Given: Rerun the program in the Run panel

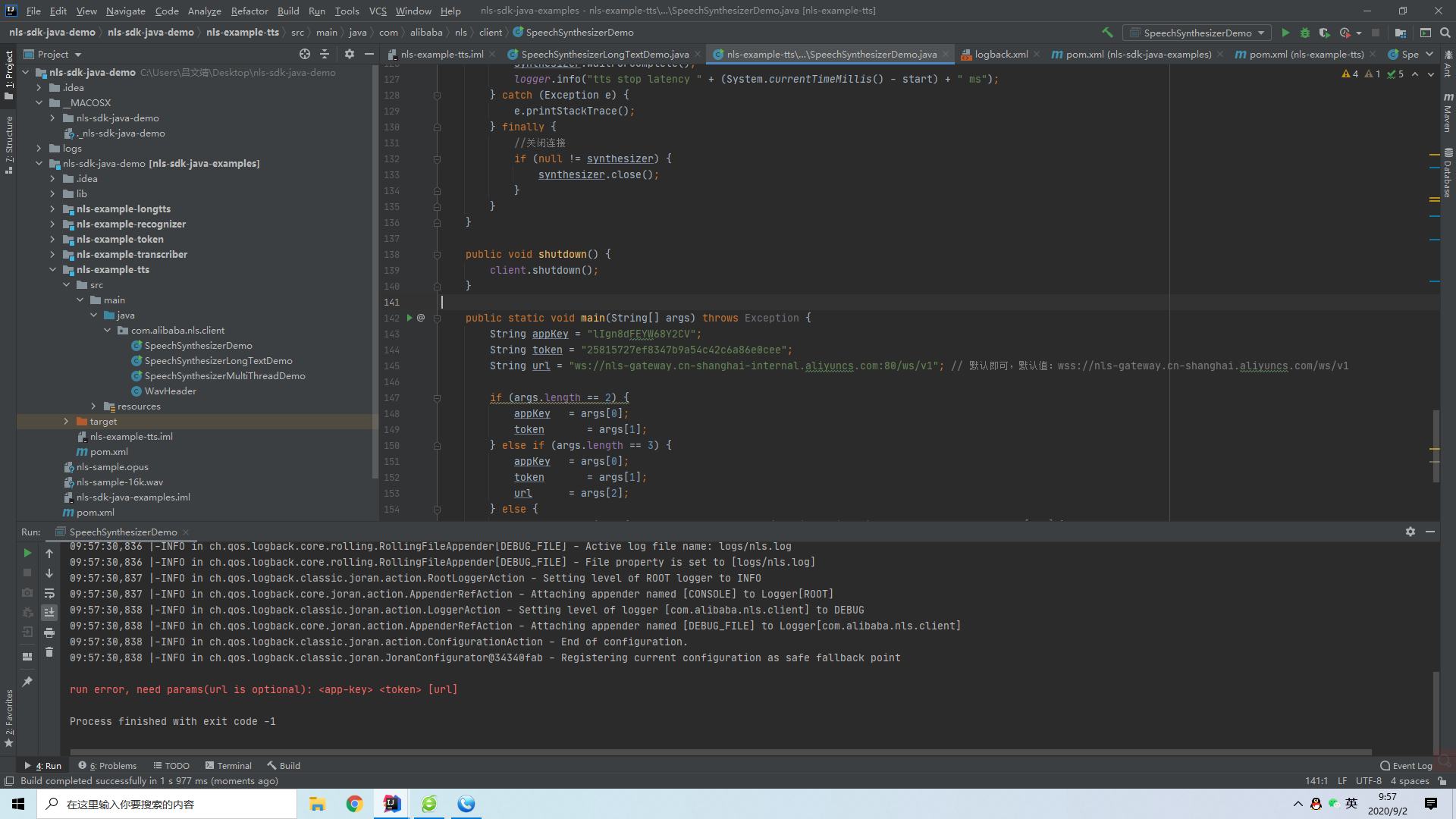Looking at the screenshot, I should (27, 553).
